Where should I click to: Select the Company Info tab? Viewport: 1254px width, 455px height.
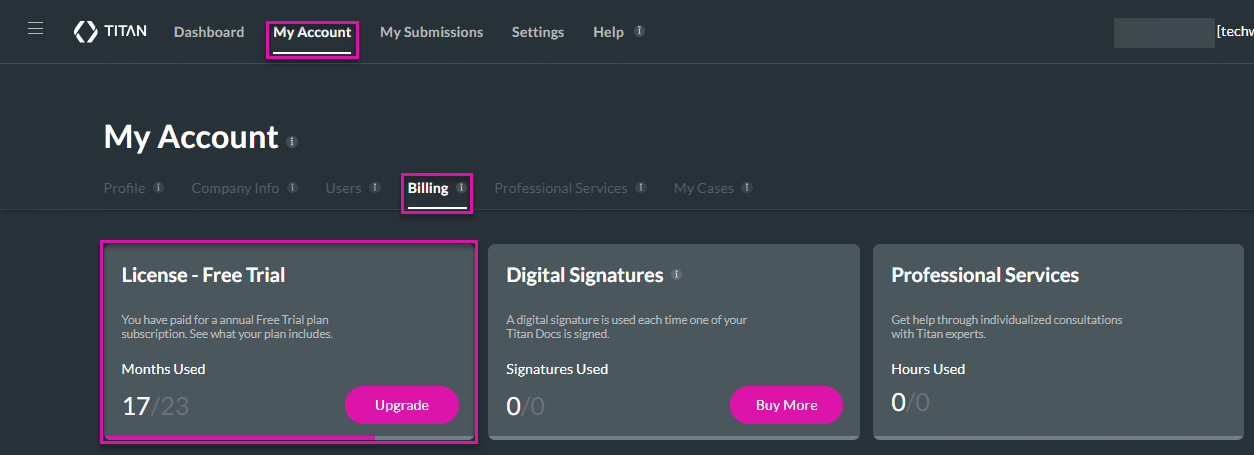(x=235, y=188)
